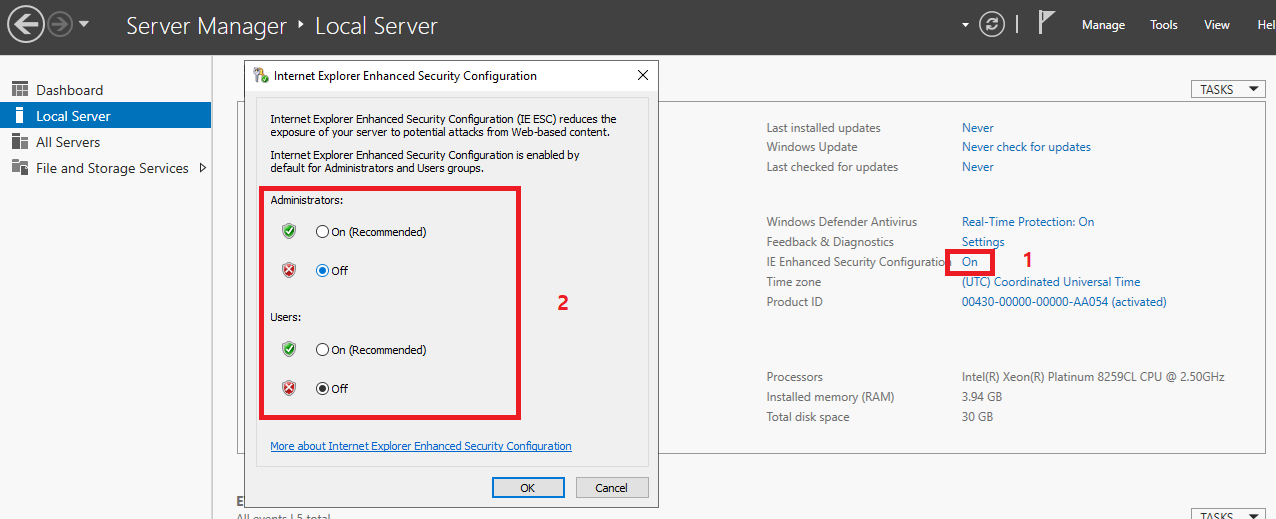Click Never next to Last checked for updates
1276x519 pixels.
[x=978, y=167]
